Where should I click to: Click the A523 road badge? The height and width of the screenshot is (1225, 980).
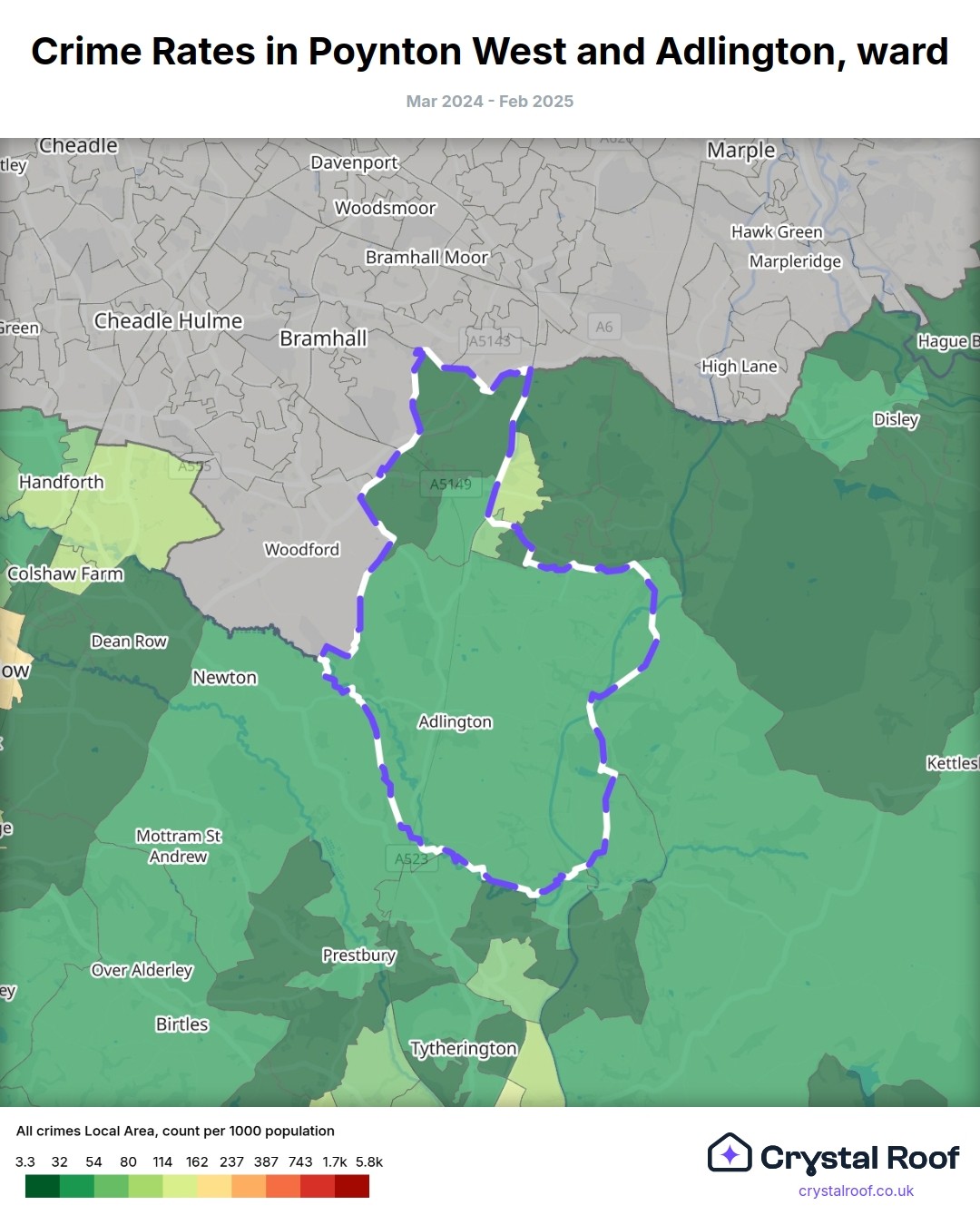pyautogui.click(x=412, y=858)
